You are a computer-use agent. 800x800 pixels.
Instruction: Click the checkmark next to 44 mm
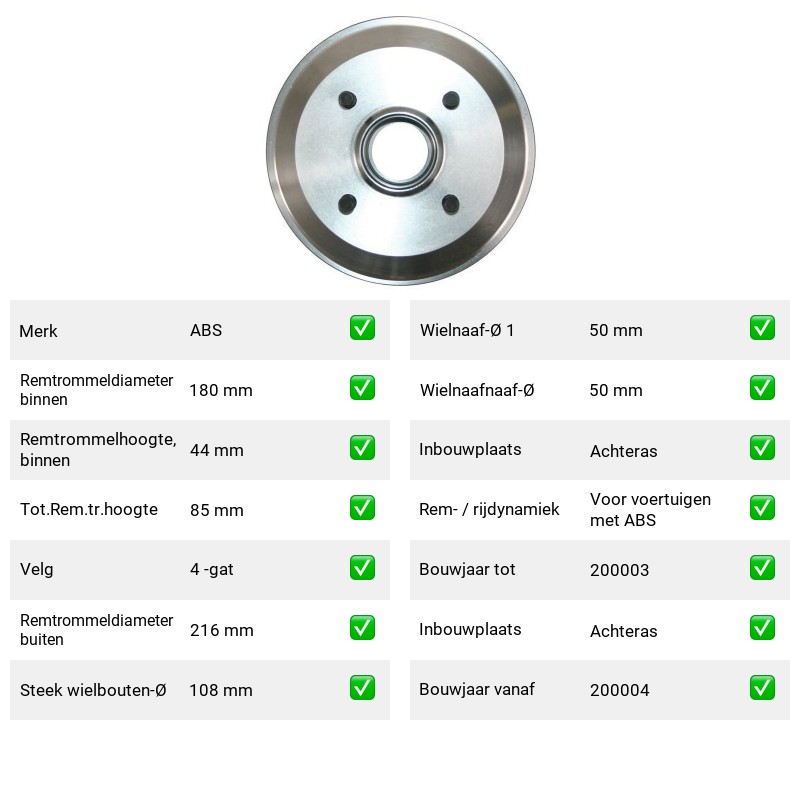coord(362,447)
